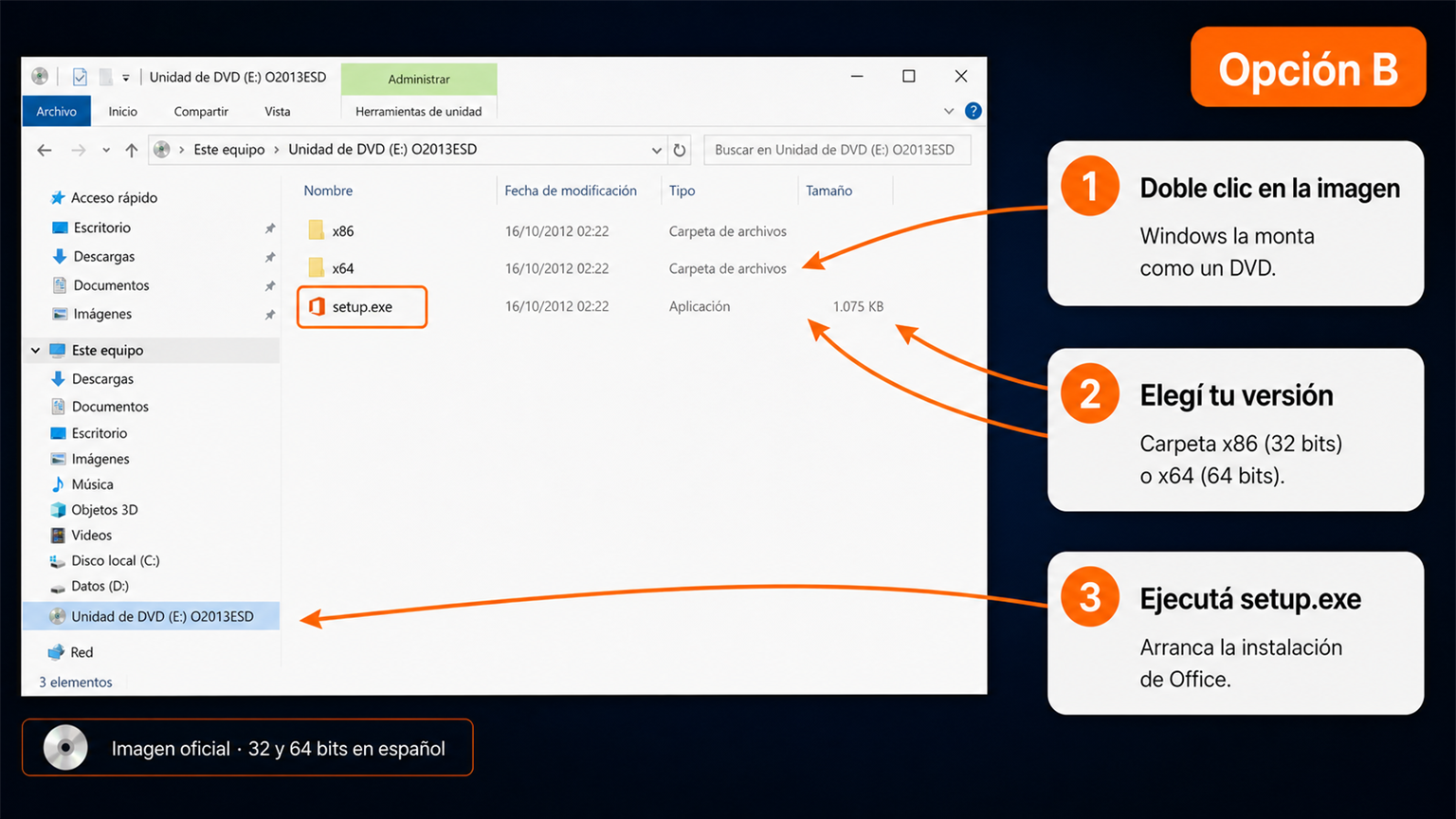Select the setup.exe Office application file
The image size is (1456, 819).
pyautogui.click(x=362, y=307)
